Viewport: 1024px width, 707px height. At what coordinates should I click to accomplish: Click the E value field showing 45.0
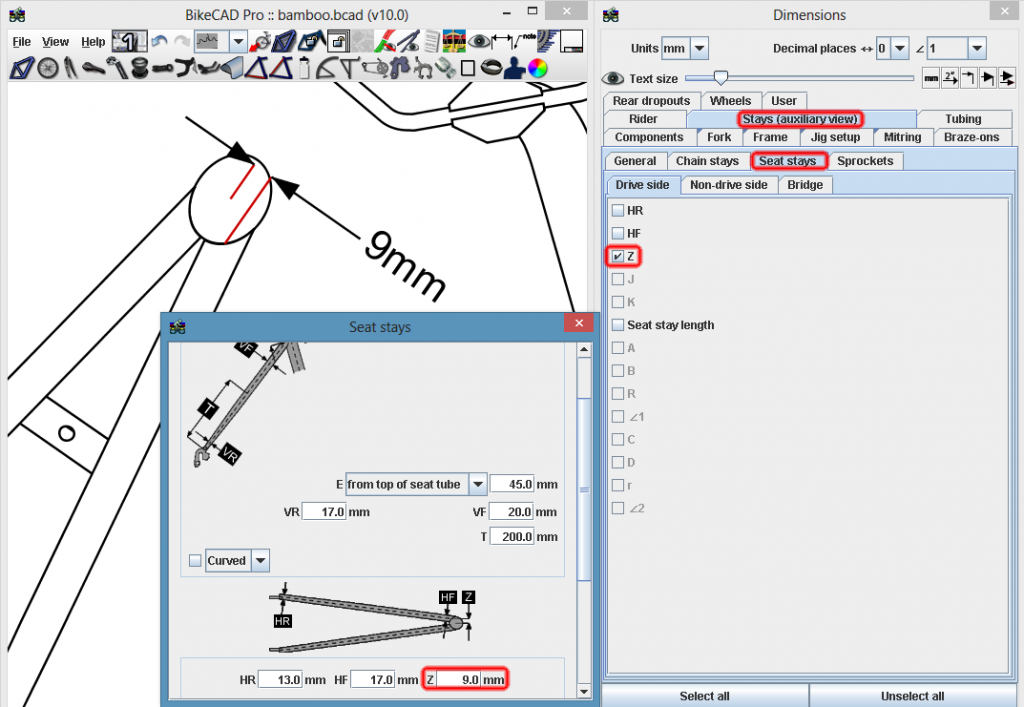tap(512, 484)
